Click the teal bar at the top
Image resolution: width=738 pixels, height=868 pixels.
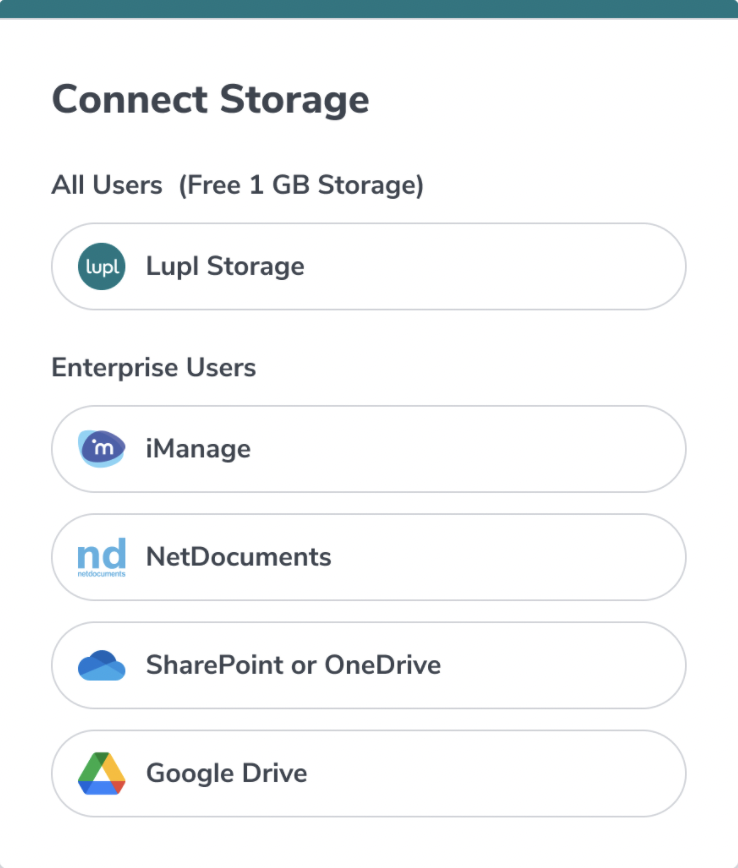click(x=369, y=8)
